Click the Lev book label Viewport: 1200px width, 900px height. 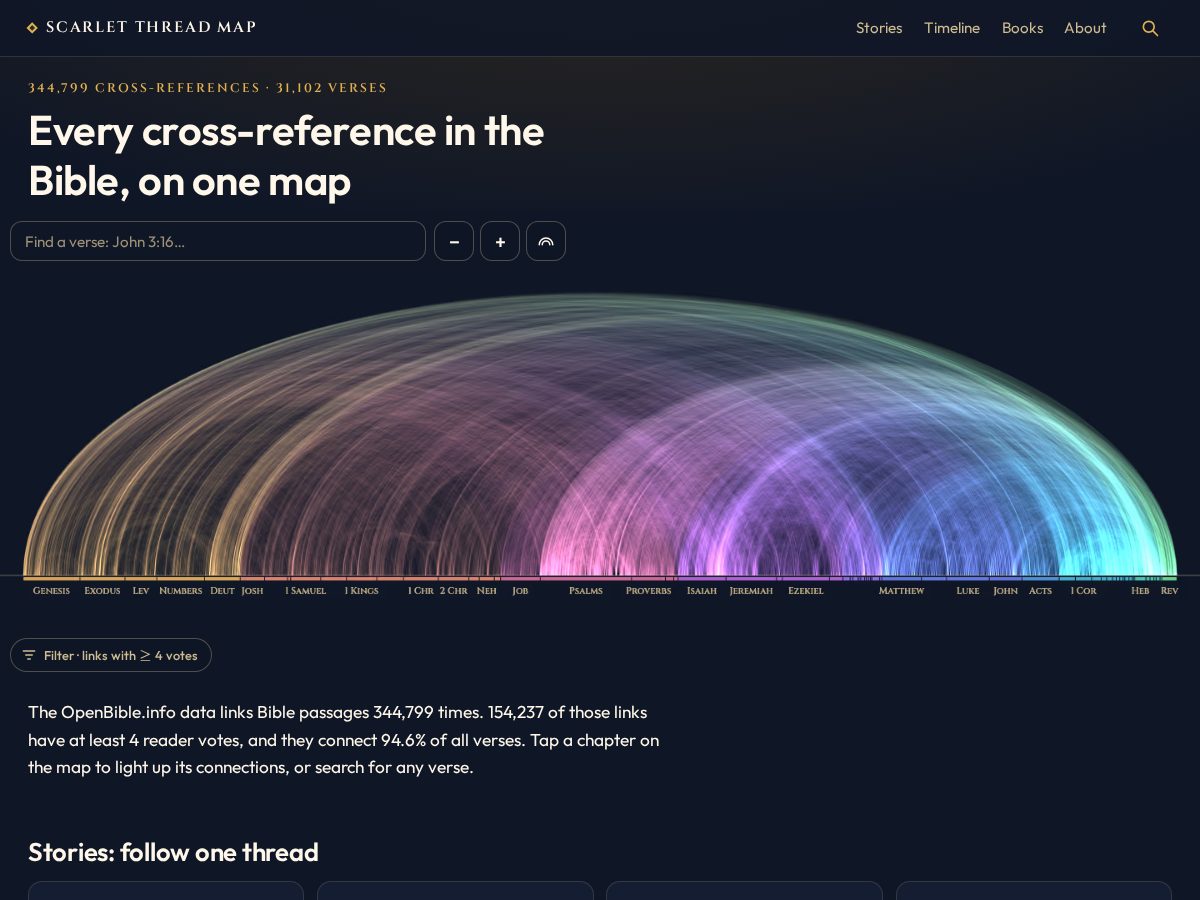(x=140, y=591)
